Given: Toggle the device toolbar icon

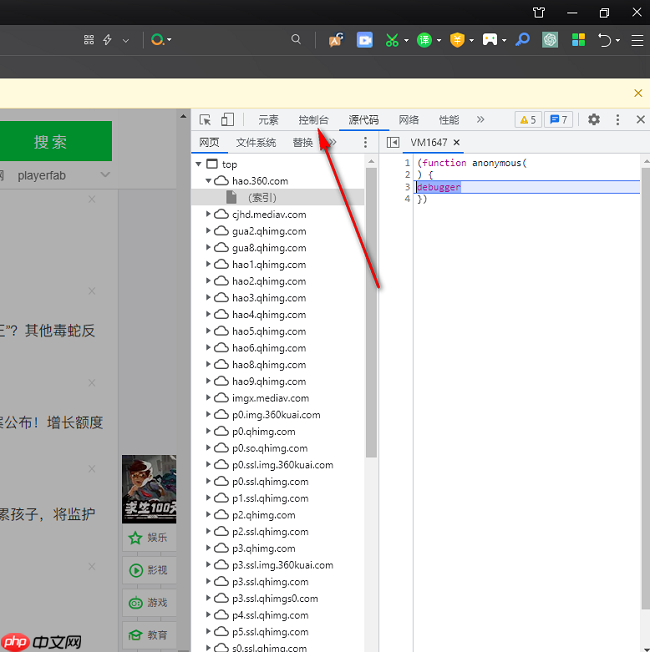Looking at the screenshot, I should click(227, 120).
